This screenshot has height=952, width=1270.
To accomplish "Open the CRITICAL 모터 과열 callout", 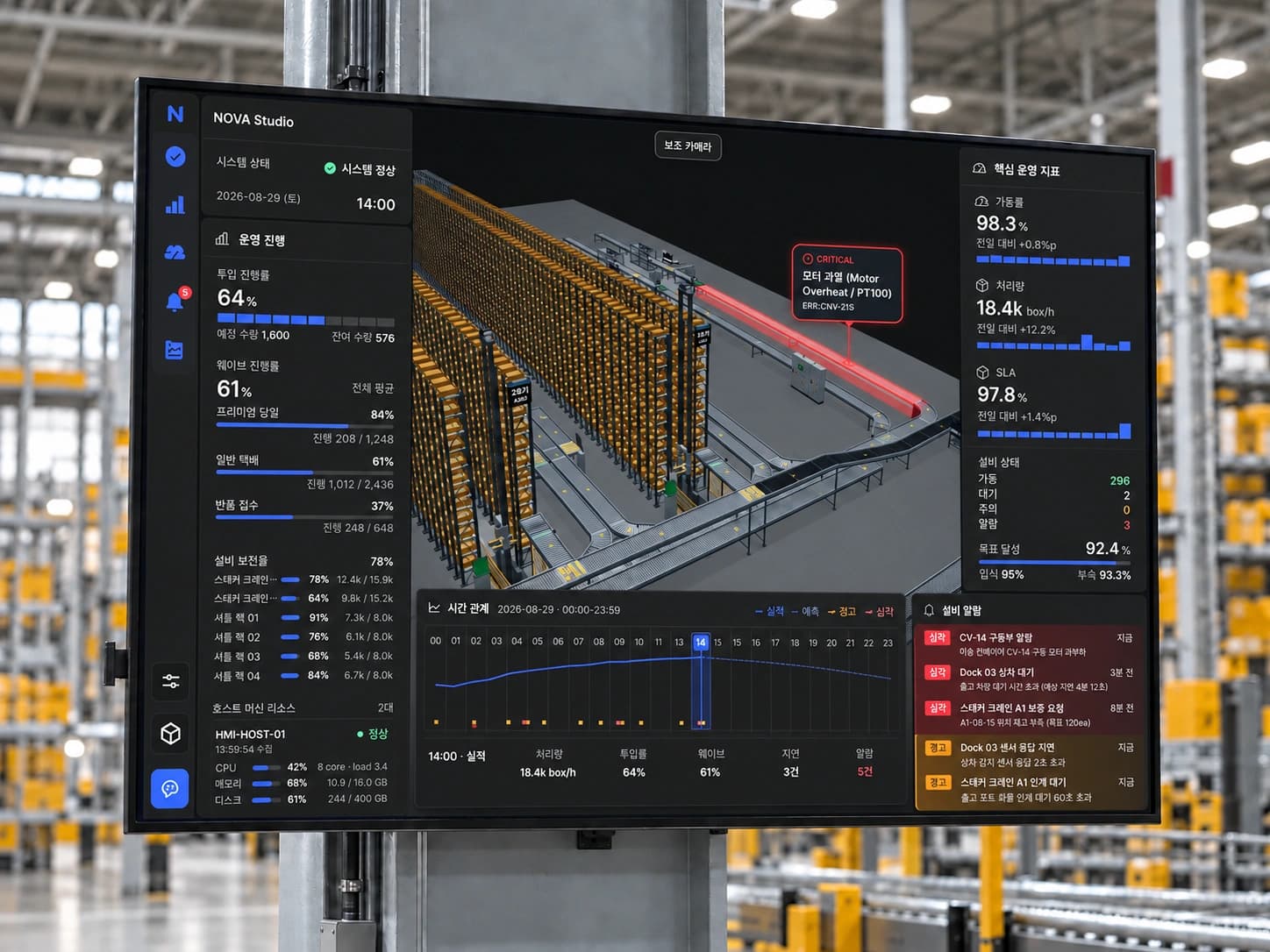I will click(x=847, y=284).
